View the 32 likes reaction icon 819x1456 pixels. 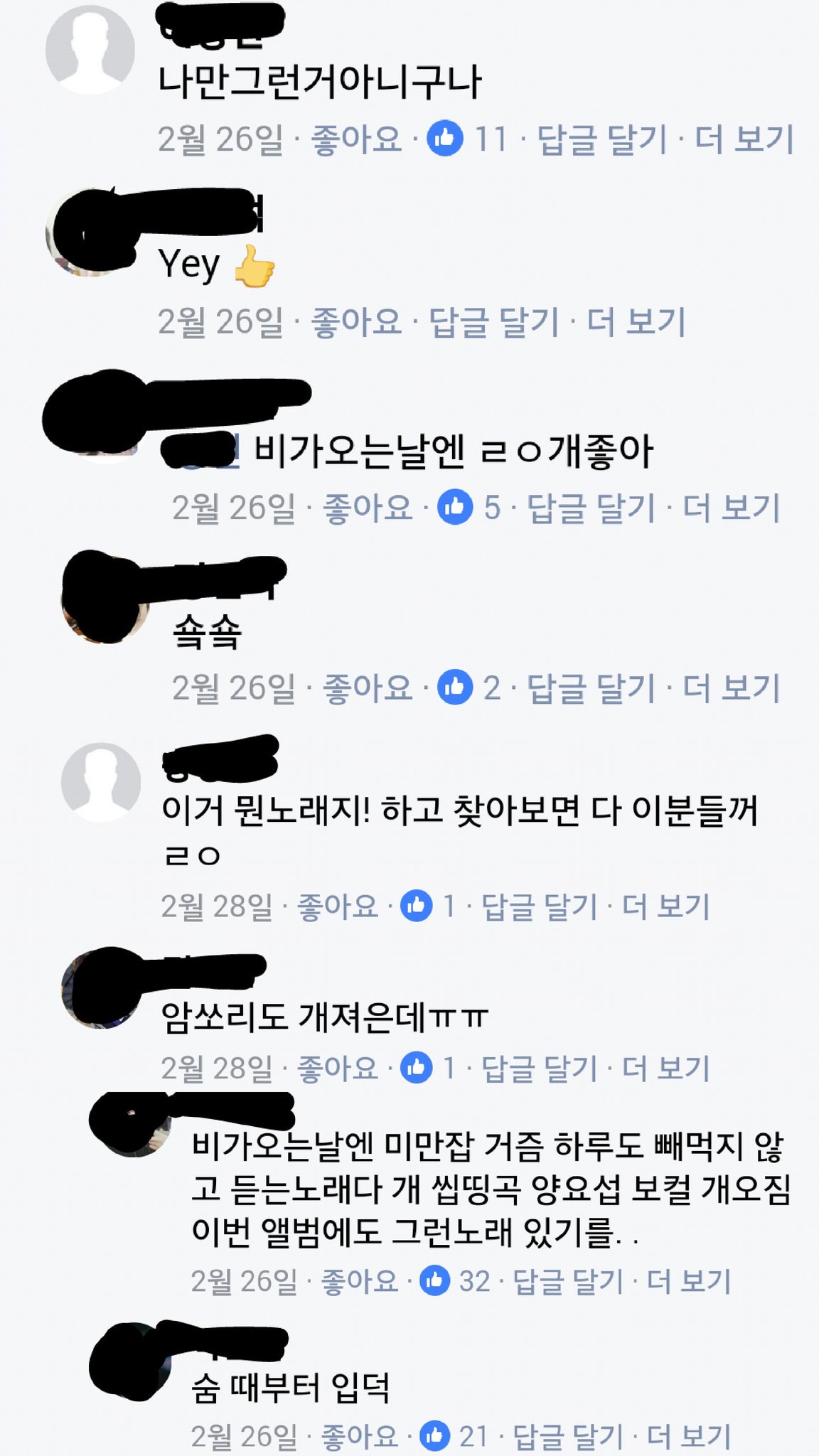point(434,1280)
